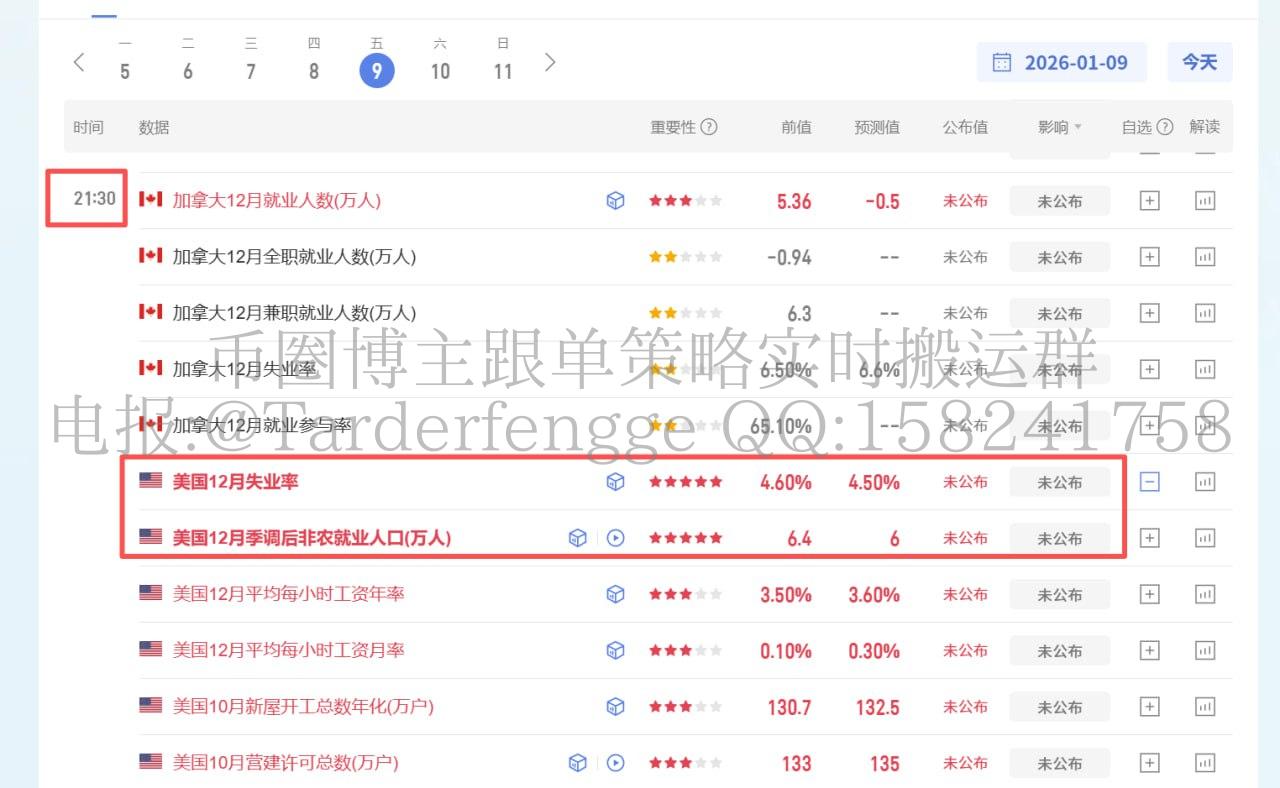Add 加拿大12月就业人数 to watchlist
The image size is (1280, 788).
1150,201
